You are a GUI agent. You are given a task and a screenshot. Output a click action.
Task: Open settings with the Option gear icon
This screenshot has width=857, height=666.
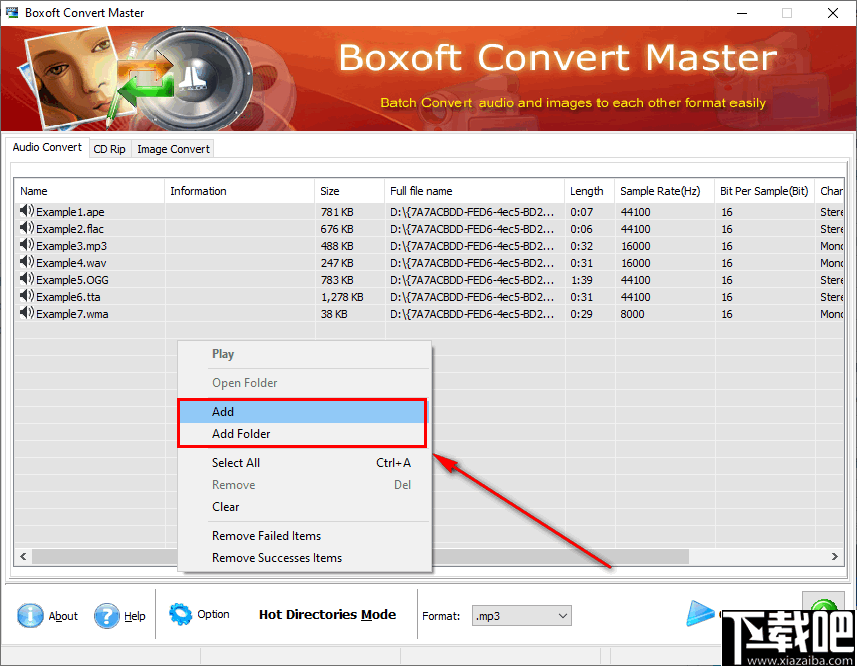180,616
